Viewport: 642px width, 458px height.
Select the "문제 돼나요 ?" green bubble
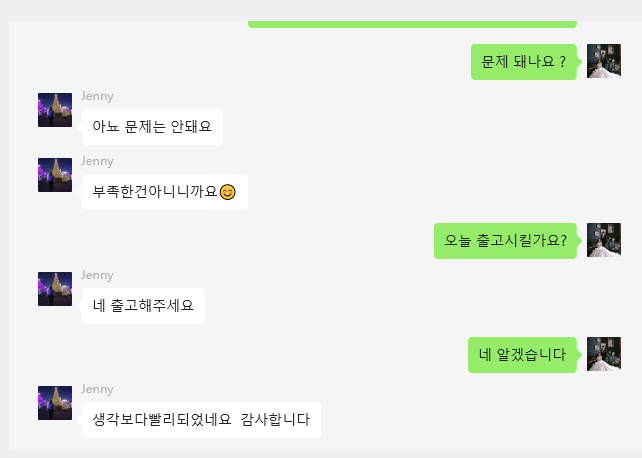coord(524,62)
